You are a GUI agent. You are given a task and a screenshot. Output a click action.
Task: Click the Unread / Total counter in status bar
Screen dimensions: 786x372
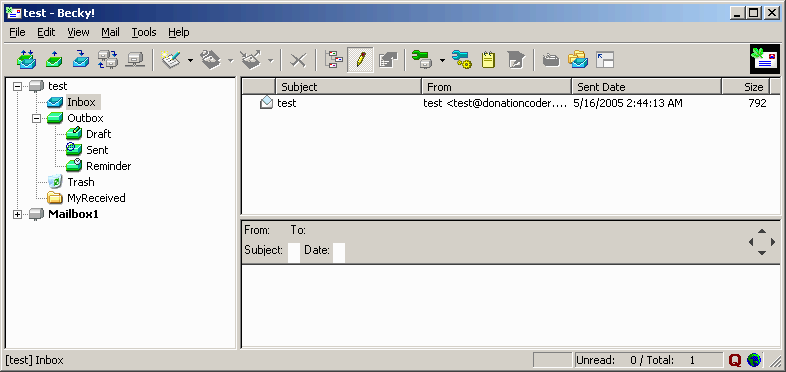pyautogui.click(x=649, y=360)
